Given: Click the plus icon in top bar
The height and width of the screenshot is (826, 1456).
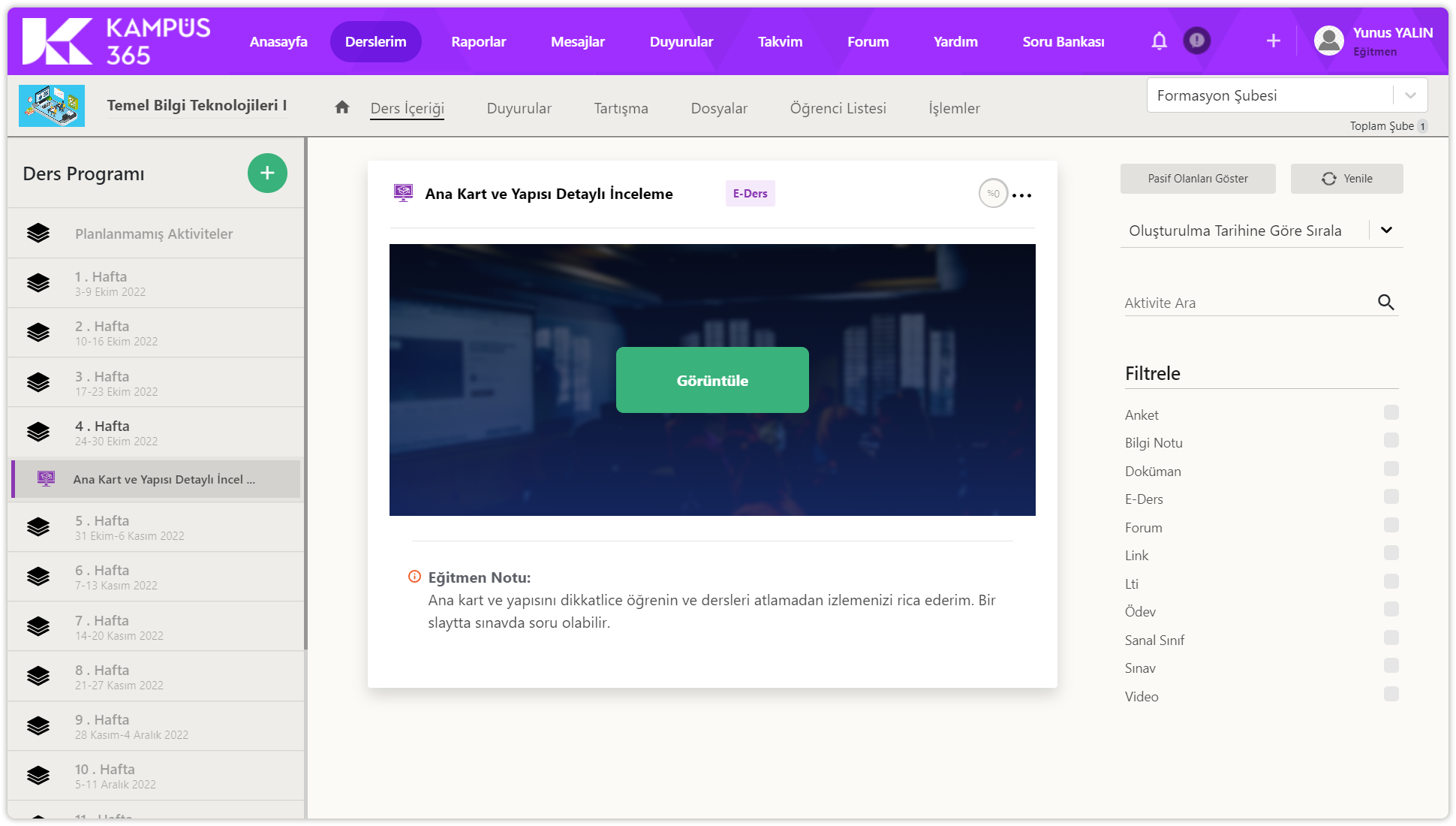Looking at the screenshot, I should [x=1273, y=41].
